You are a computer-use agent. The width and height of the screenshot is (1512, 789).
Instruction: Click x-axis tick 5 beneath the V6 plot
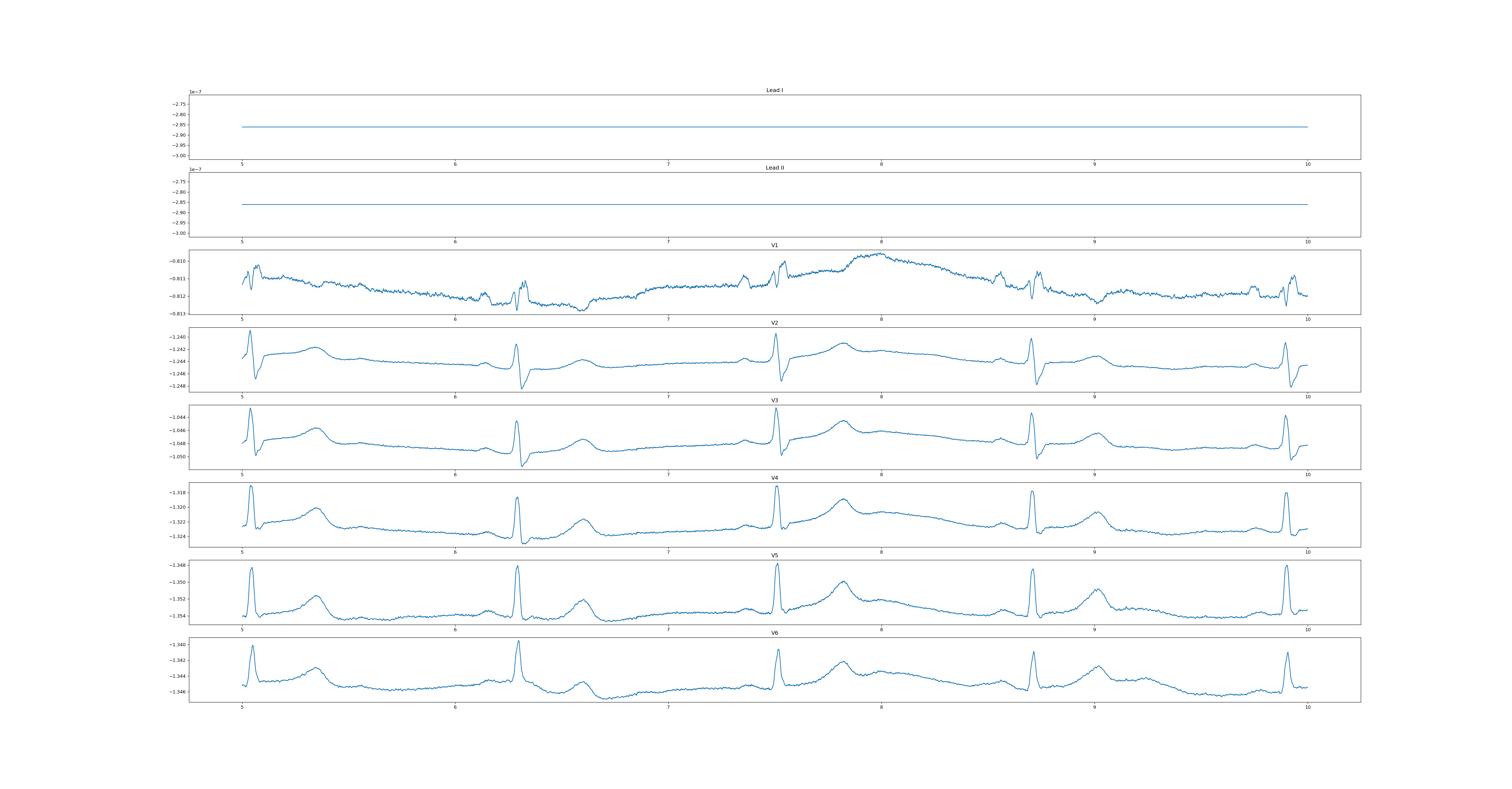(x=242, y=707)
